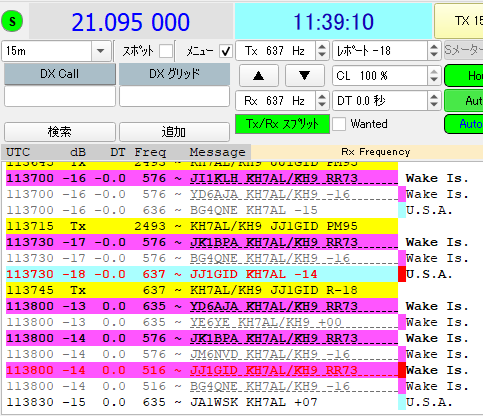Select Tx row KH7AL/KH9 JJ1GID PM95 at 113715
483x416 pixels.
pyautogui.click(x=202, y=226)
